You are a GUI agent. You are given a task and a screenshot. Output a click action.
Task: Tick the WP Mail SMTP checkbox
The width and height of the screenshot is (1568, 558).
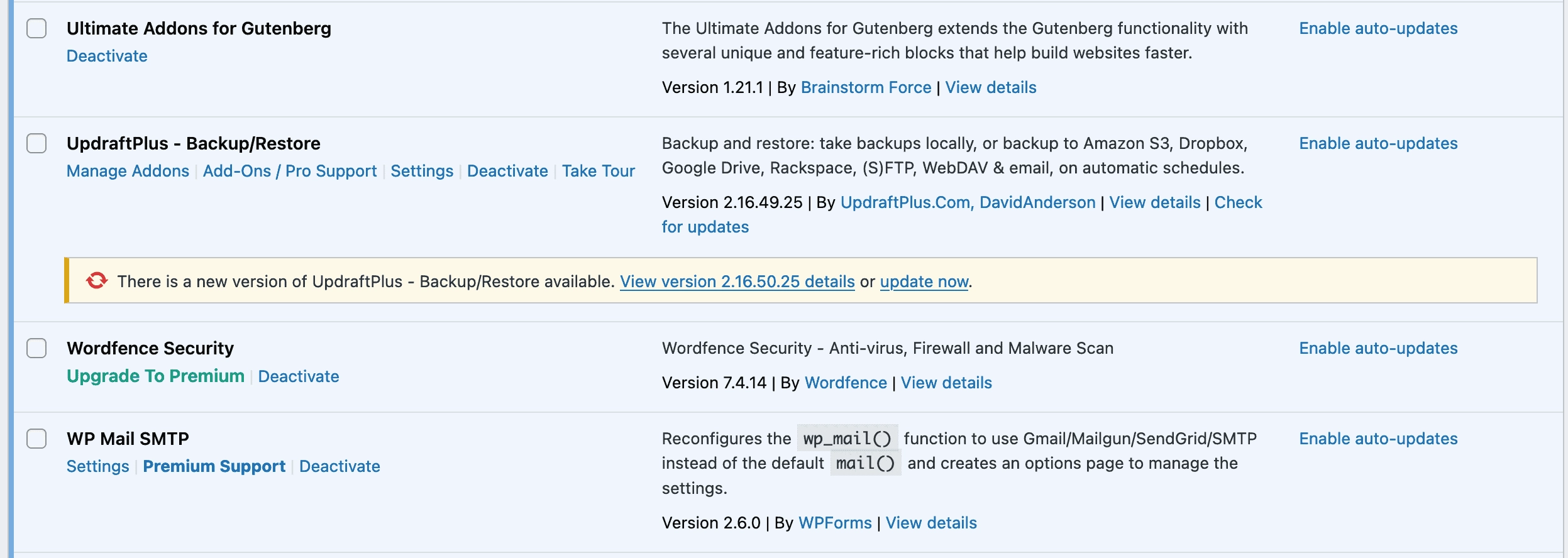click(36, 439)
